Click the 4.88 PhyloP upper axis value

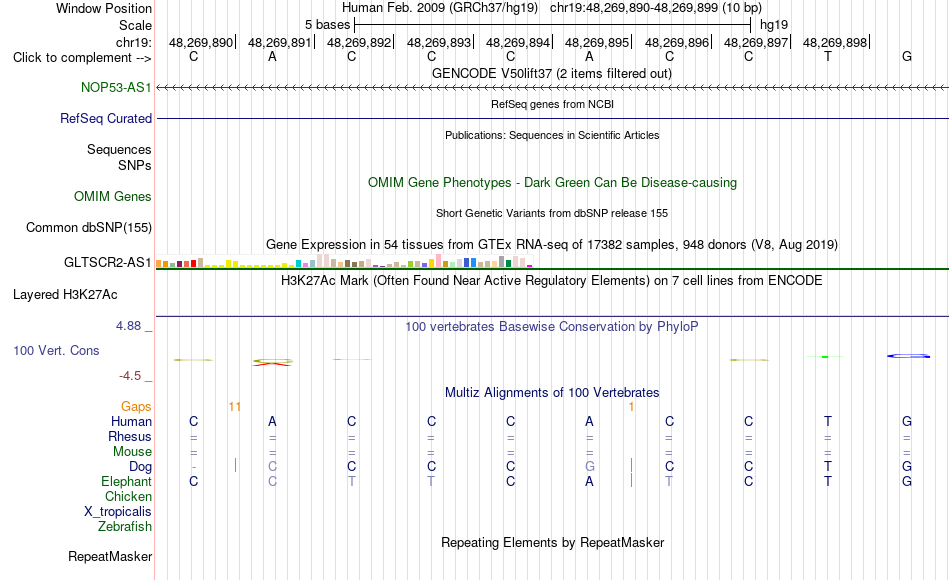pyautogui.click(x=128, y=326)
